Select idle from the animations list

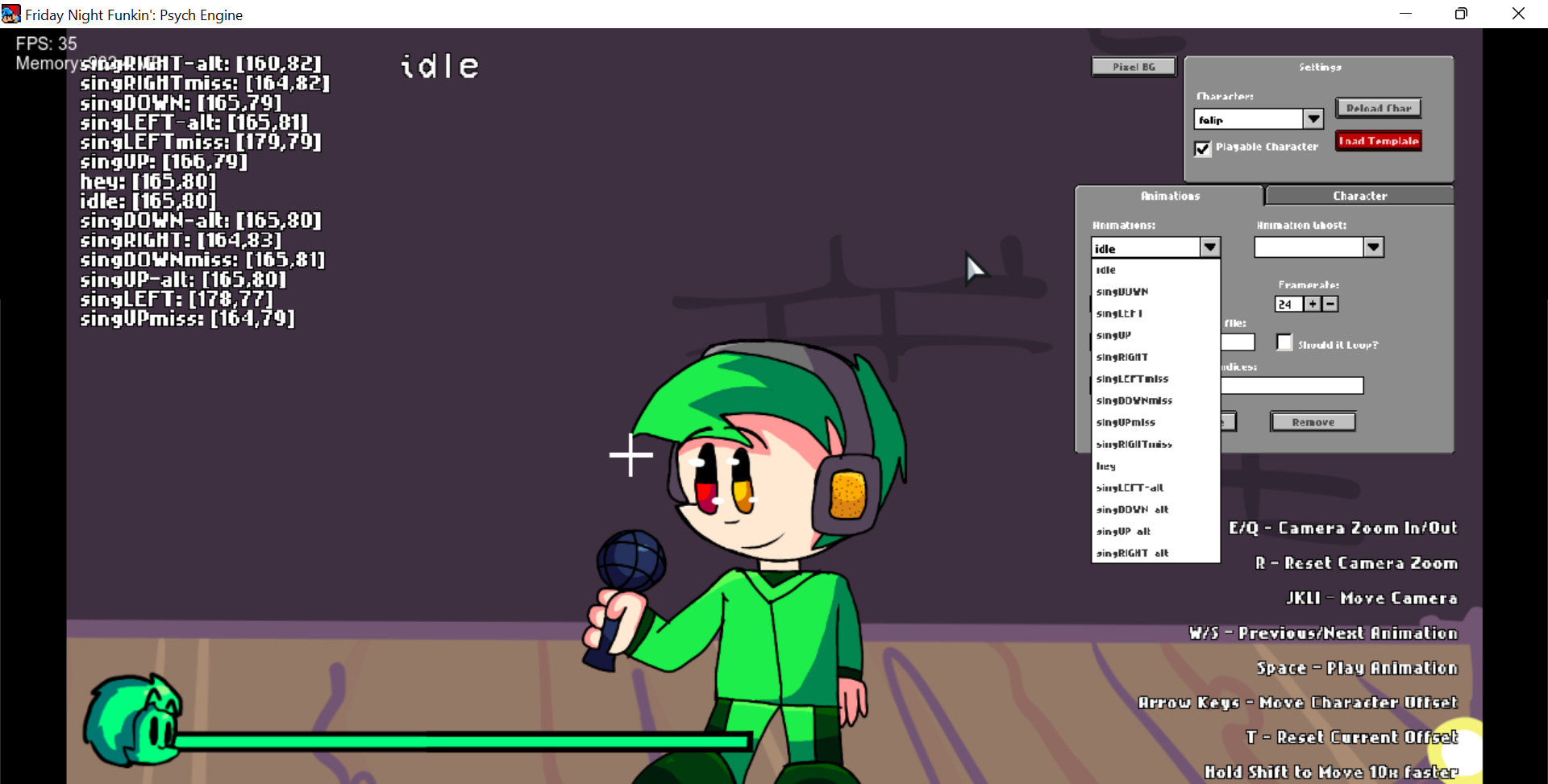click(1155, 270)
